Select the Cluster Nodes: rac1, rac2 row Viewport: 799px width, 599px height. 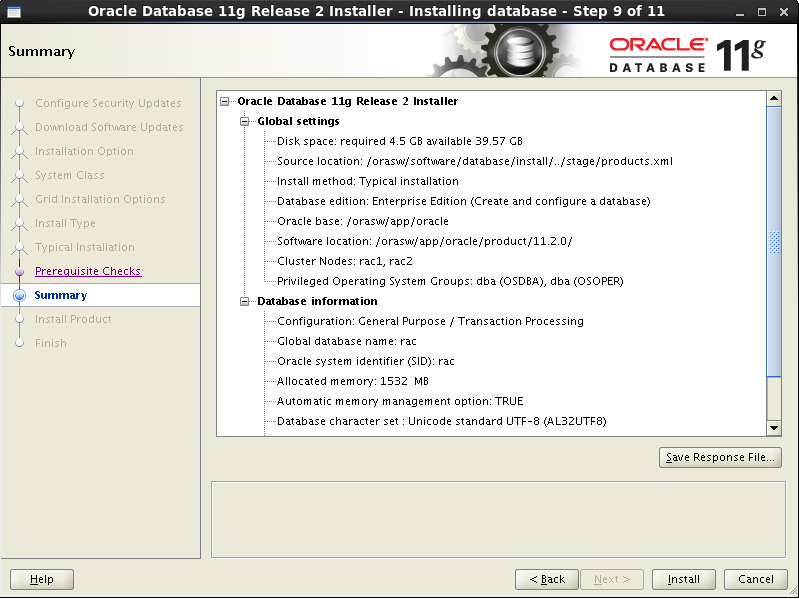(x=344, y=261)
